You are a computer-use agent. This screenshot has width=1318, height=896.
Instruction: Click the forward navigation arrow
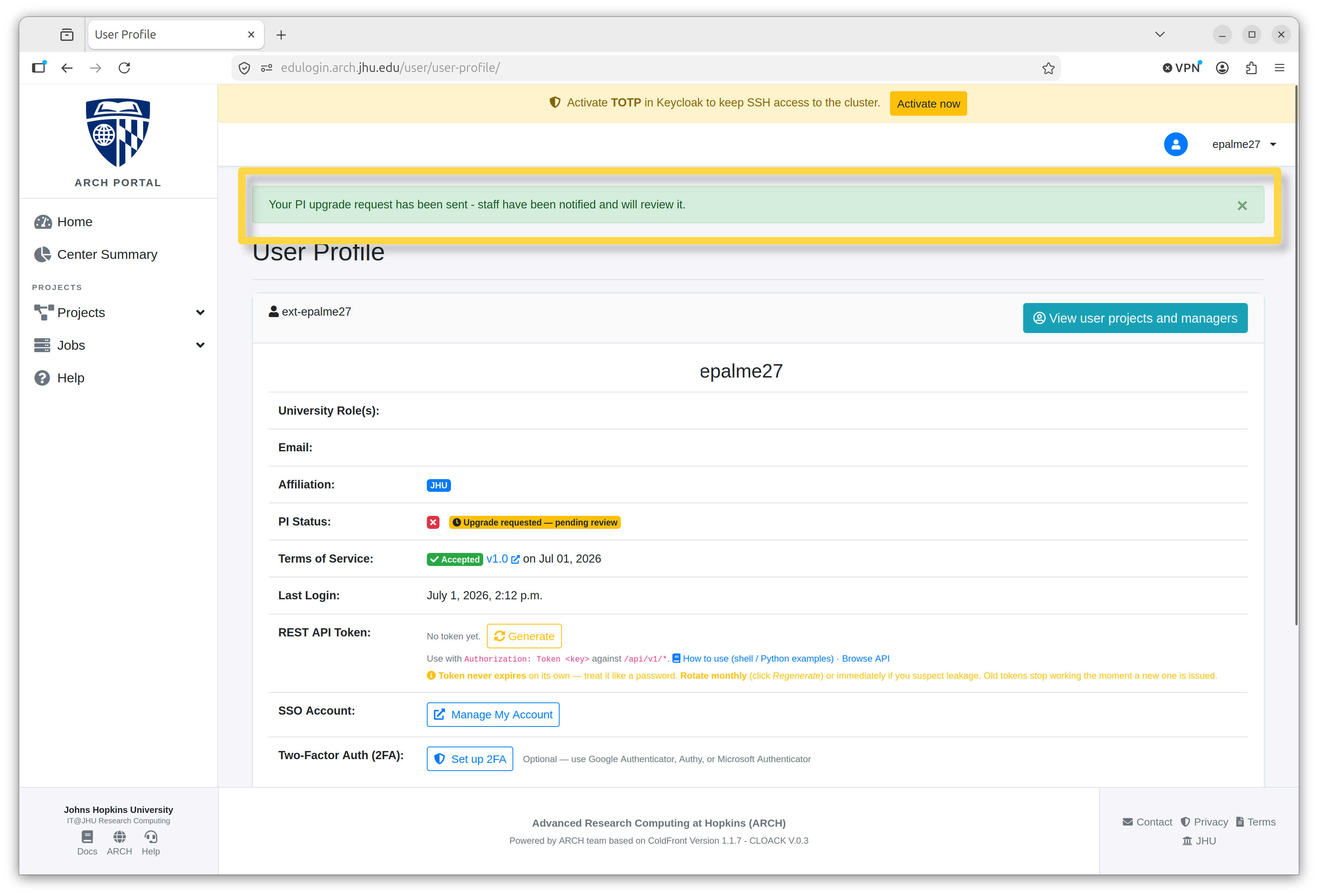(95, 68)
